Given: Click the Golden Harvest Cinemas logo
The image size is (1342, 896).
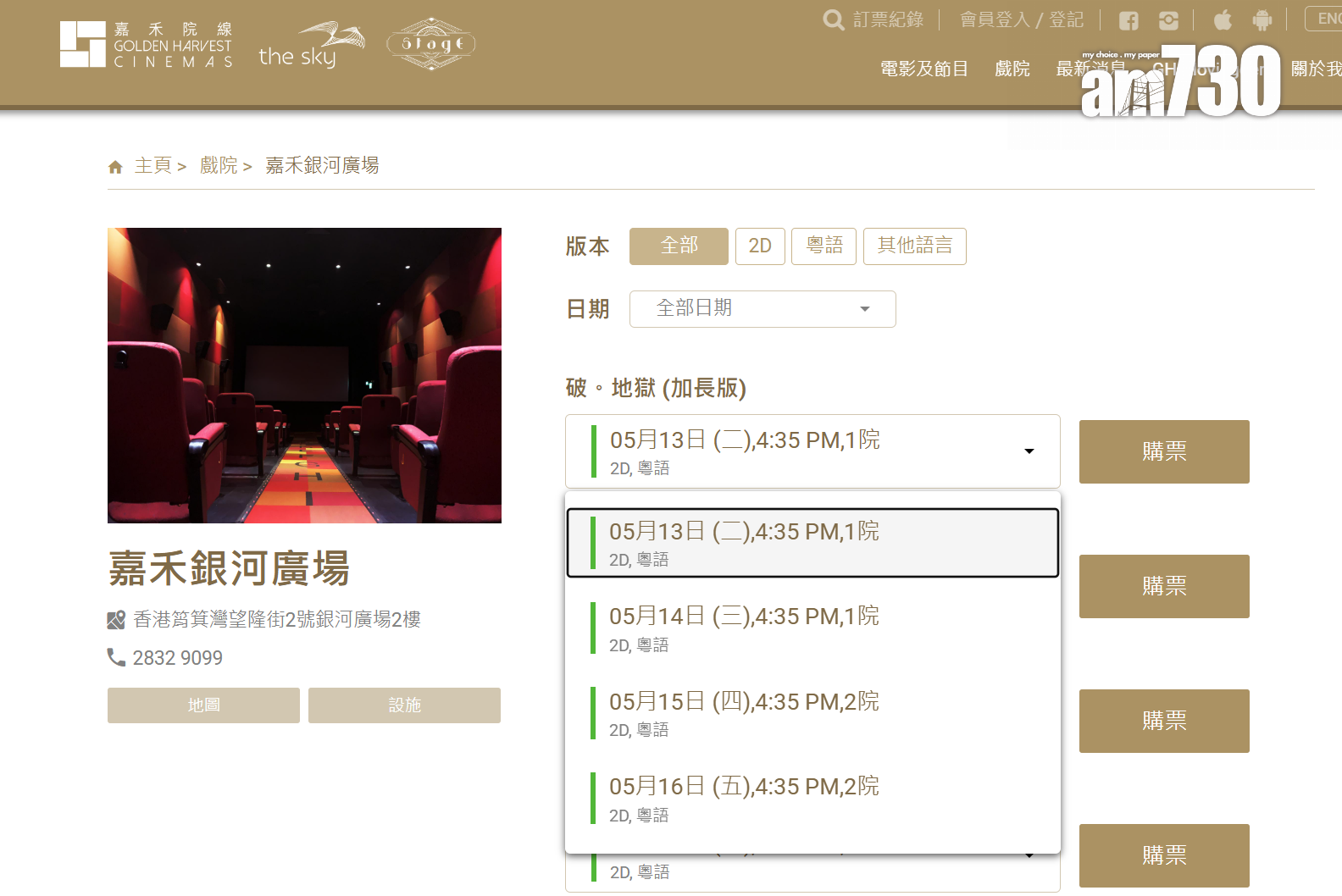Looking at the screenshot, I should [146, 44].
